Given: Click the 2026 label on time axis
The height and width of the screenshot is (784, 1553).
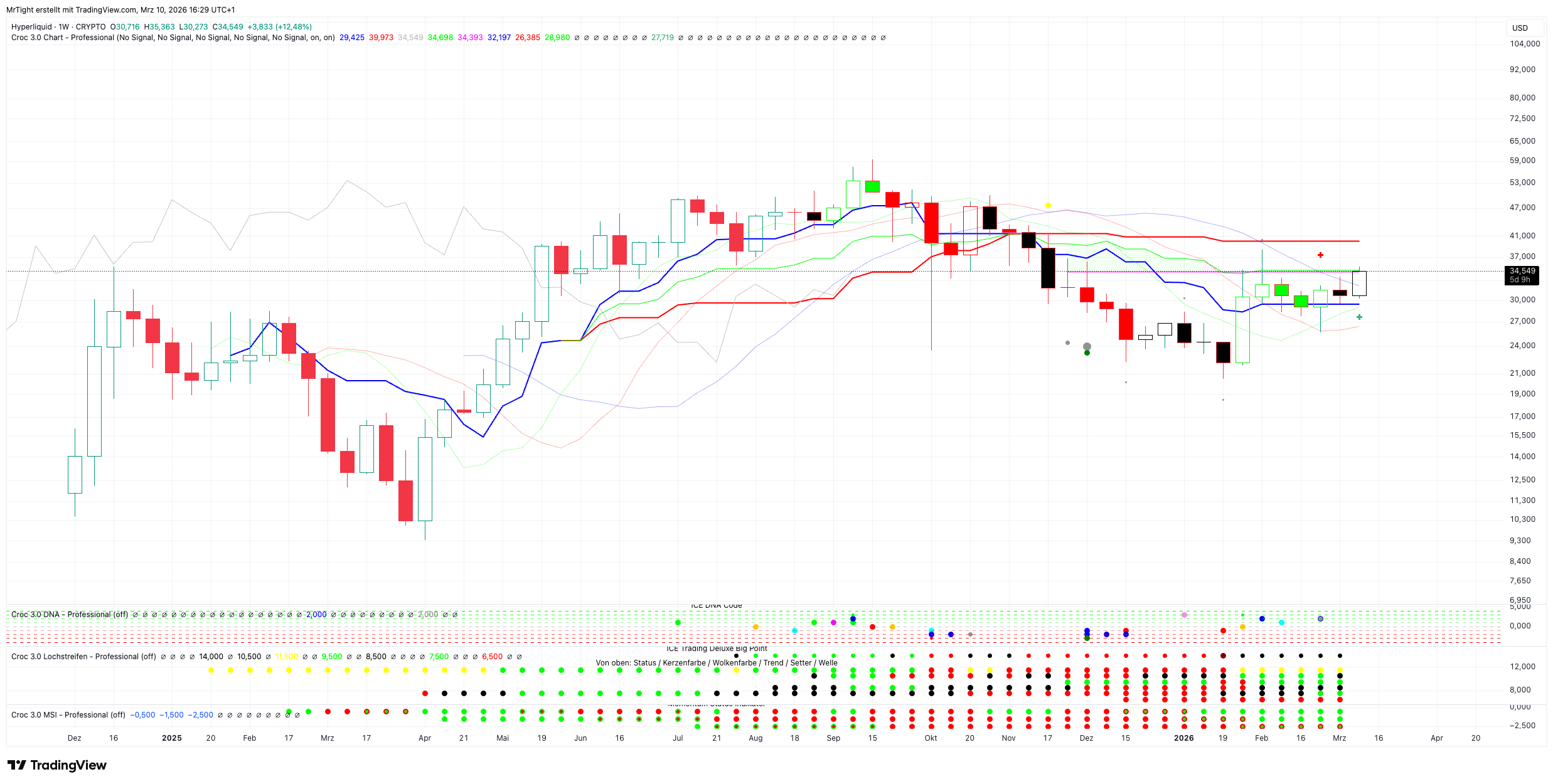Looking at the screenshot, I should point(1183,738).
